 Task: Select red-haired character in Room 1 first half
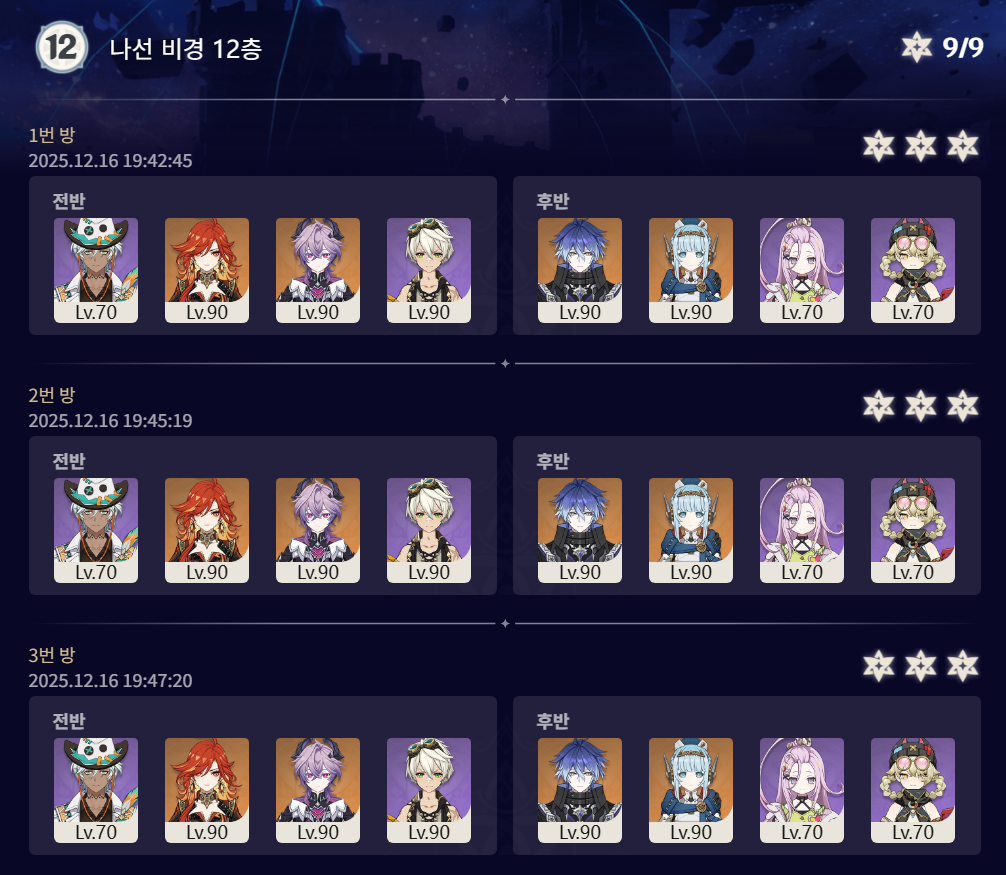207,270
